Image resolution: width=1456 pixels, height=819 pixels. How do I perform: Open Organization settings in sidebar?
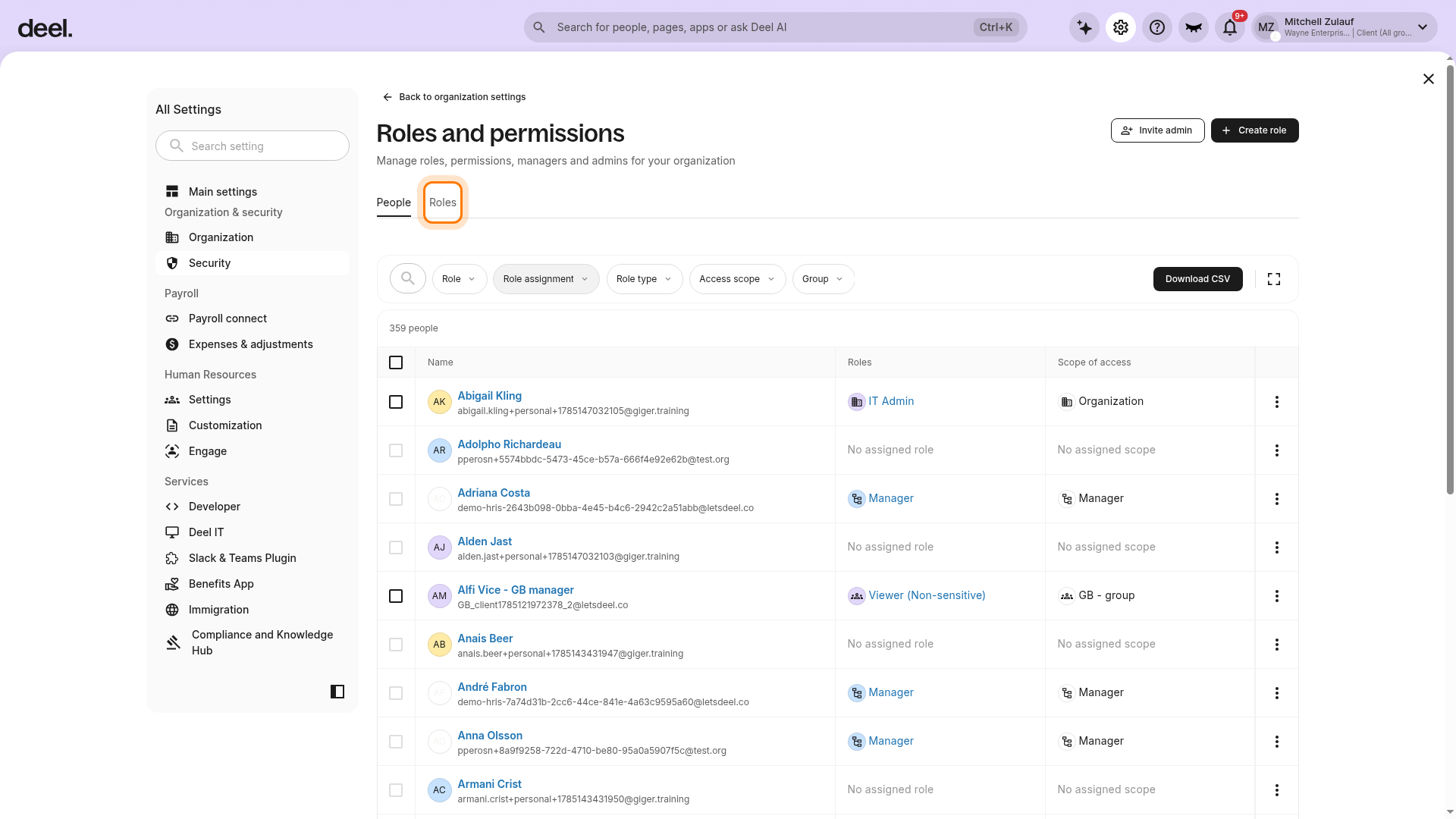point(253,237)
